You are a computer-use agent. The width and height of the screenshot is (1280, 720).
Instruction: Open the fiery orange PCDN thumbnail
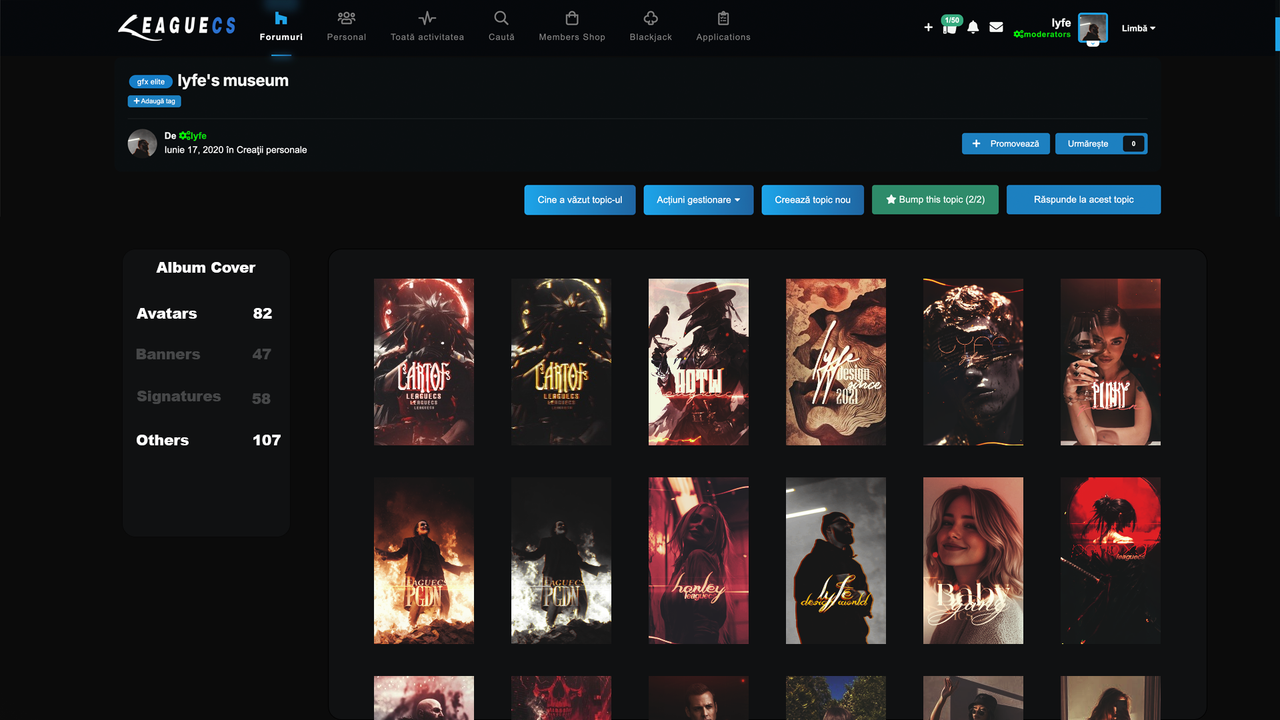[x=424, y=560]
